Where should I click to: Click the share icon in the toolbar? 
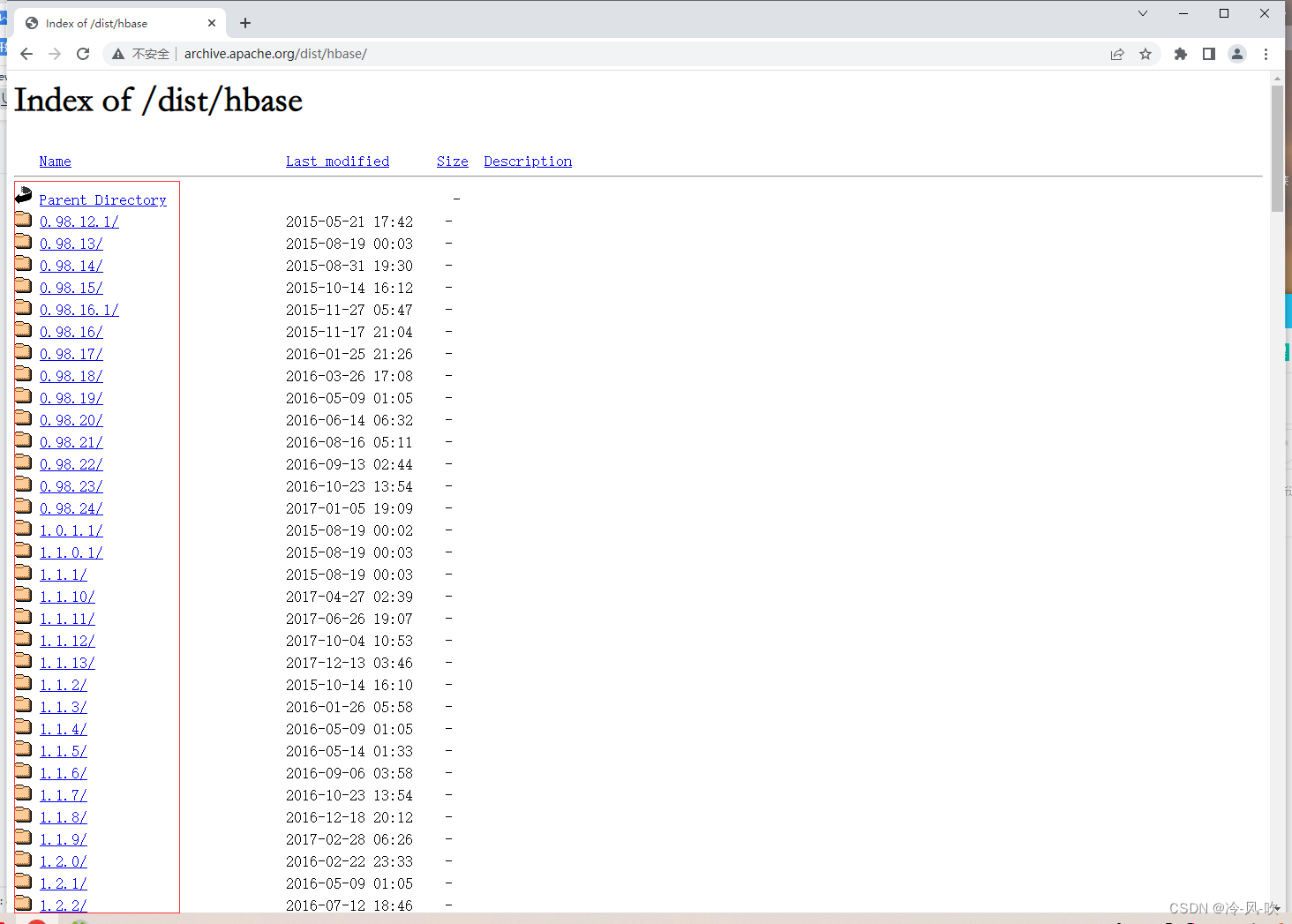tap(1117, 54)
